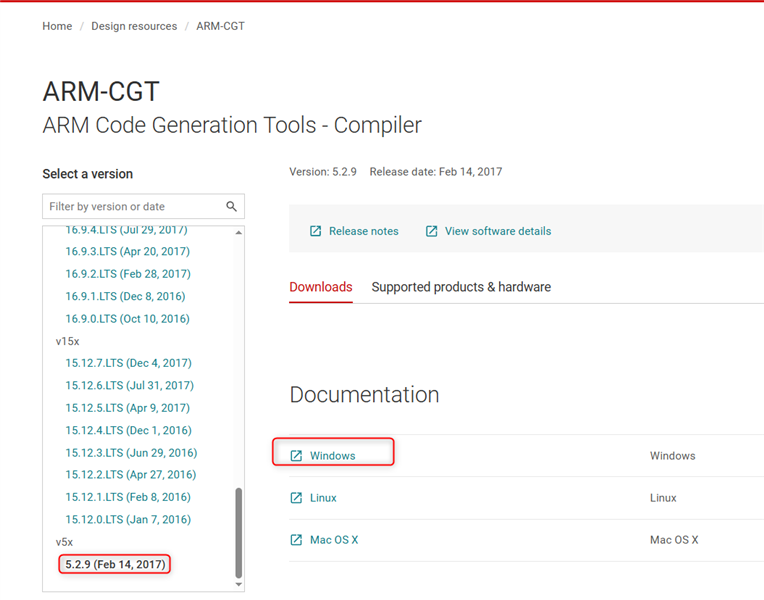Download the Windows installer link

click(x=333, y=455)
